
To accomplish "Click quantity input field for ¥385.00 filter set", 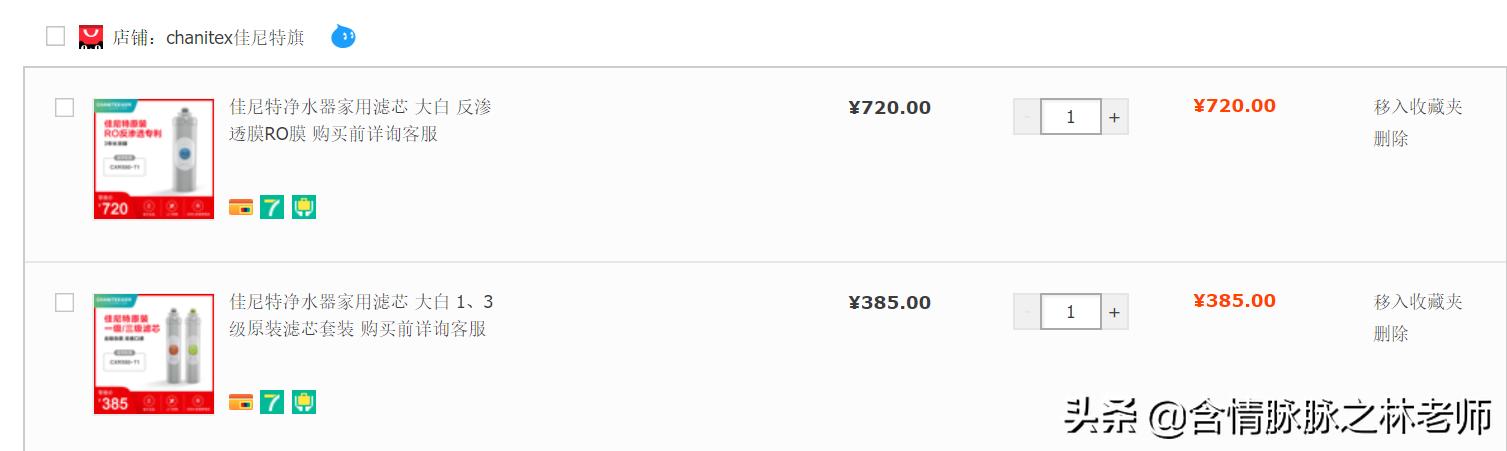I will pos(1070,312).
